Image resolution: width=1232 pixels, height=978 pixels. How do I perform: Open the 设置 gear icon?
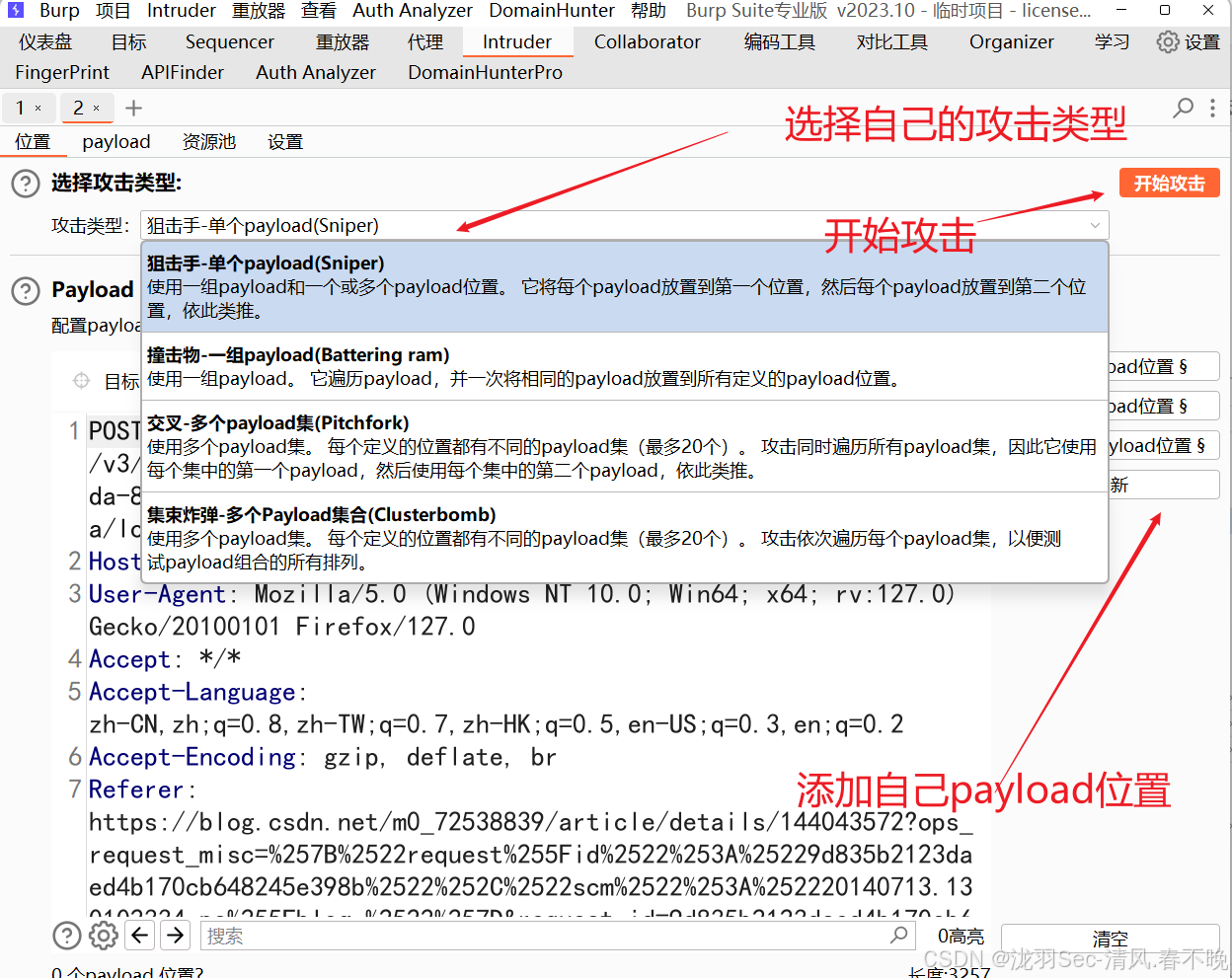[1168, 42]
